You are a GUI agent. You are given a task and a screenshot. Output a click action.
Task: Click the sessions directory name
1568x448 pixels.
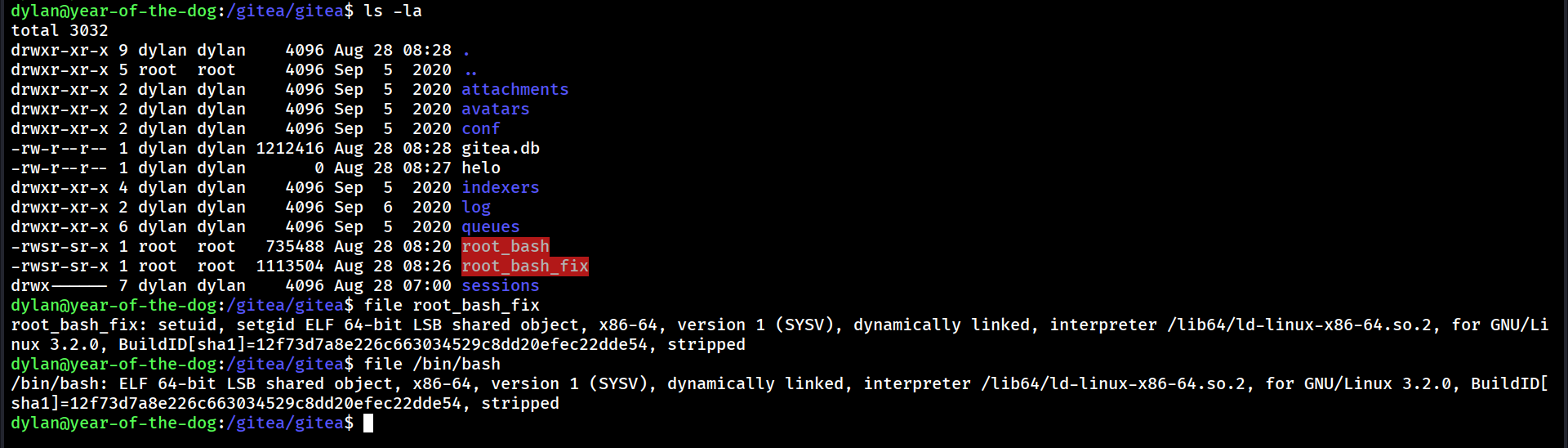tap(500, 285)
